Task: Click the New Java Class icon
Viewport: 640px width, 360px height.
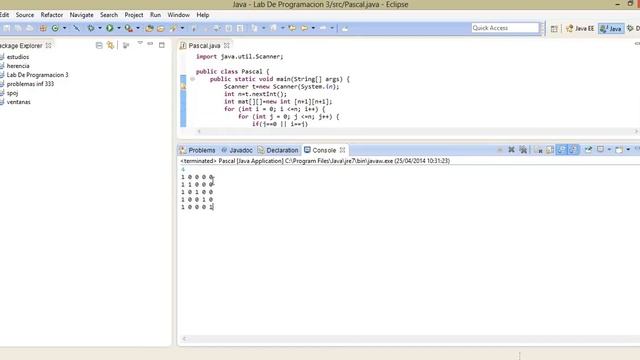Action: (x=55, y=28)
